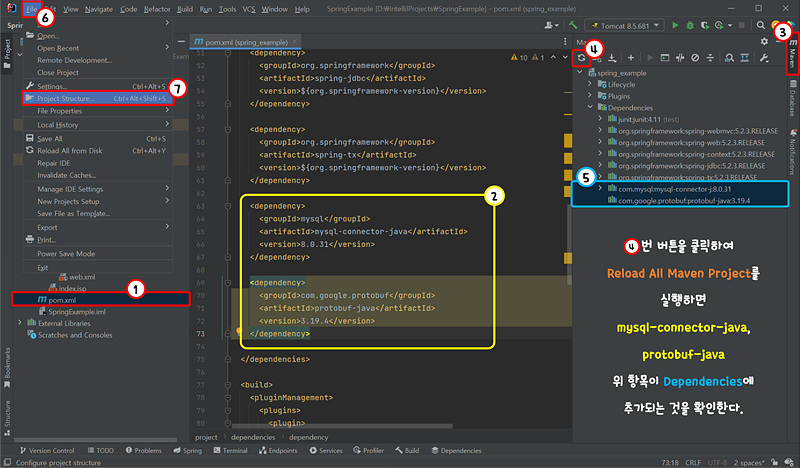Open the Tomcat 8.5.681 run configuration dropdown
The height and width of the screenshot is (468, 800).
click(625, 26)
